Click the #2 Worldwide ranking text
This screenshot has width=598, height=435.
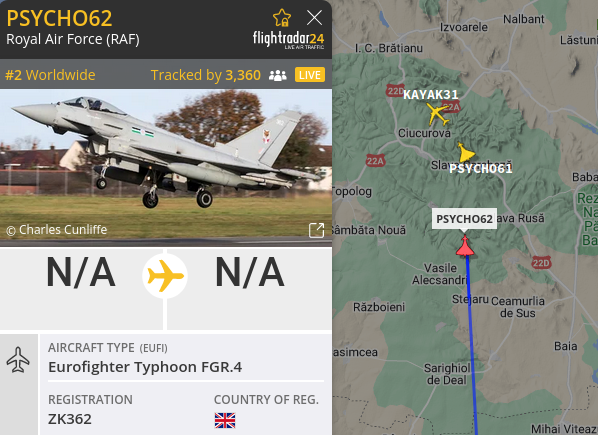coord(50,75)
